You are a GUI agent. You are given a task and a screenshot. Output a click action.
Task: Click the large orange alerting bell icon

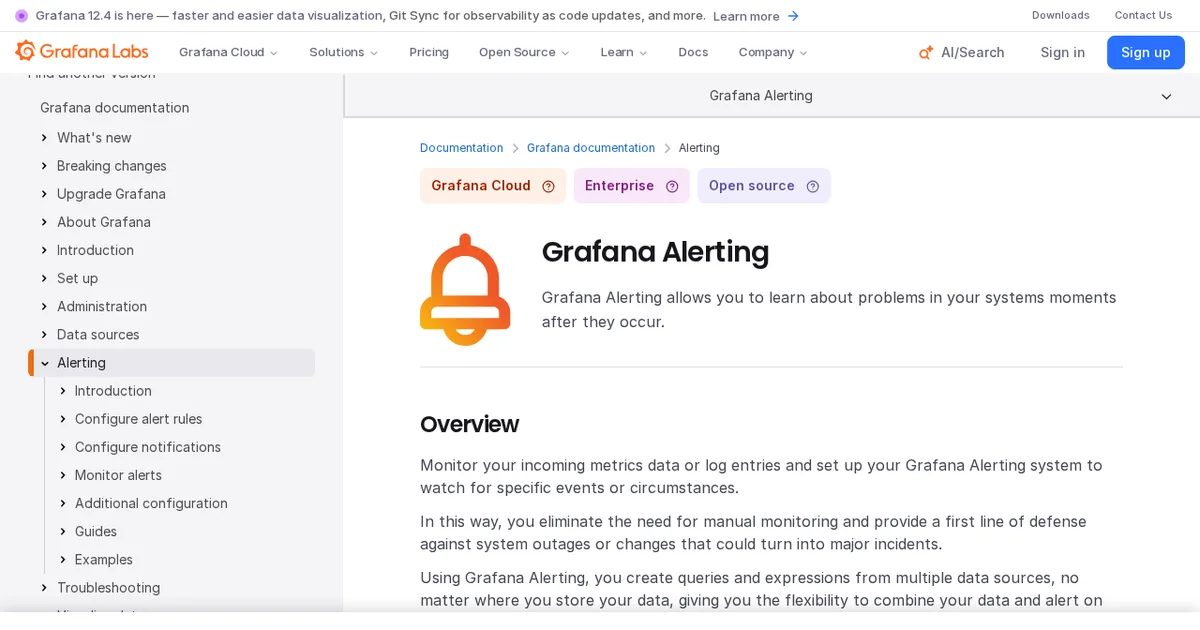(465, 290)
